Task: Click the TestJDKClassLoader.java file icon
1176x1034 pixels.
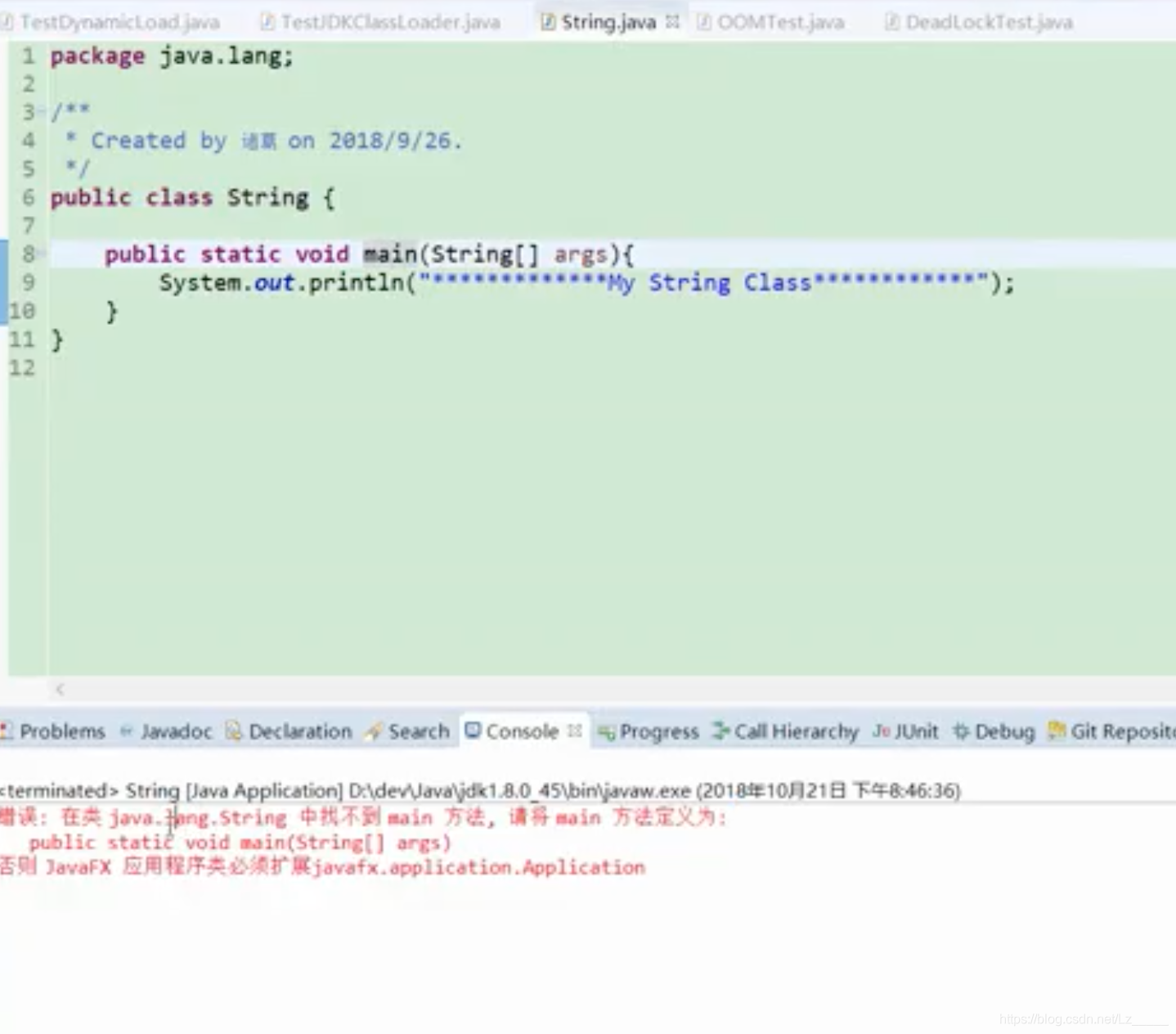Action: coord(267,22)
